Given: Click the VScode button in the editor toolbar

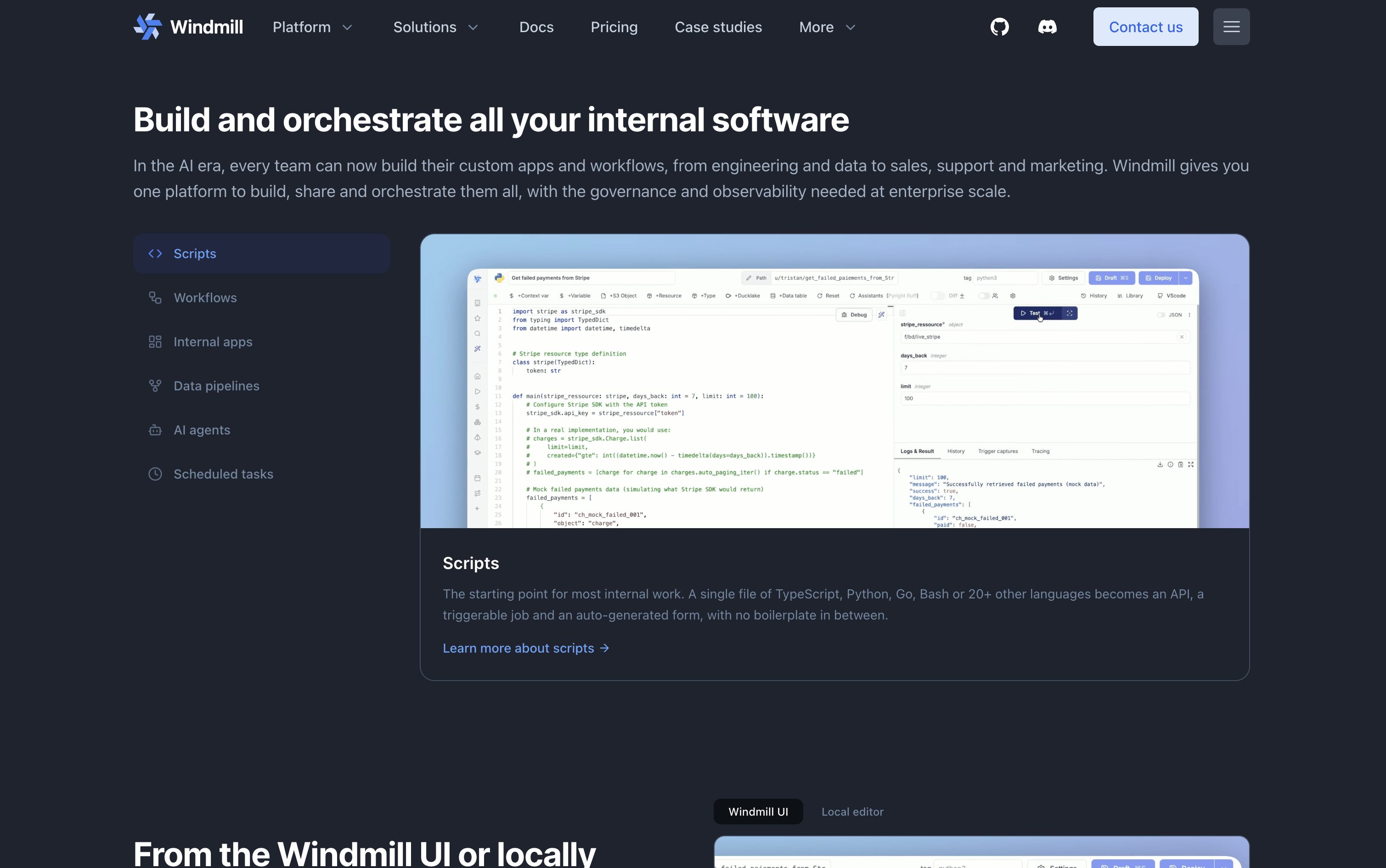Looking at the screenshot, I should pyautogui.click(x=1172, y=296).
